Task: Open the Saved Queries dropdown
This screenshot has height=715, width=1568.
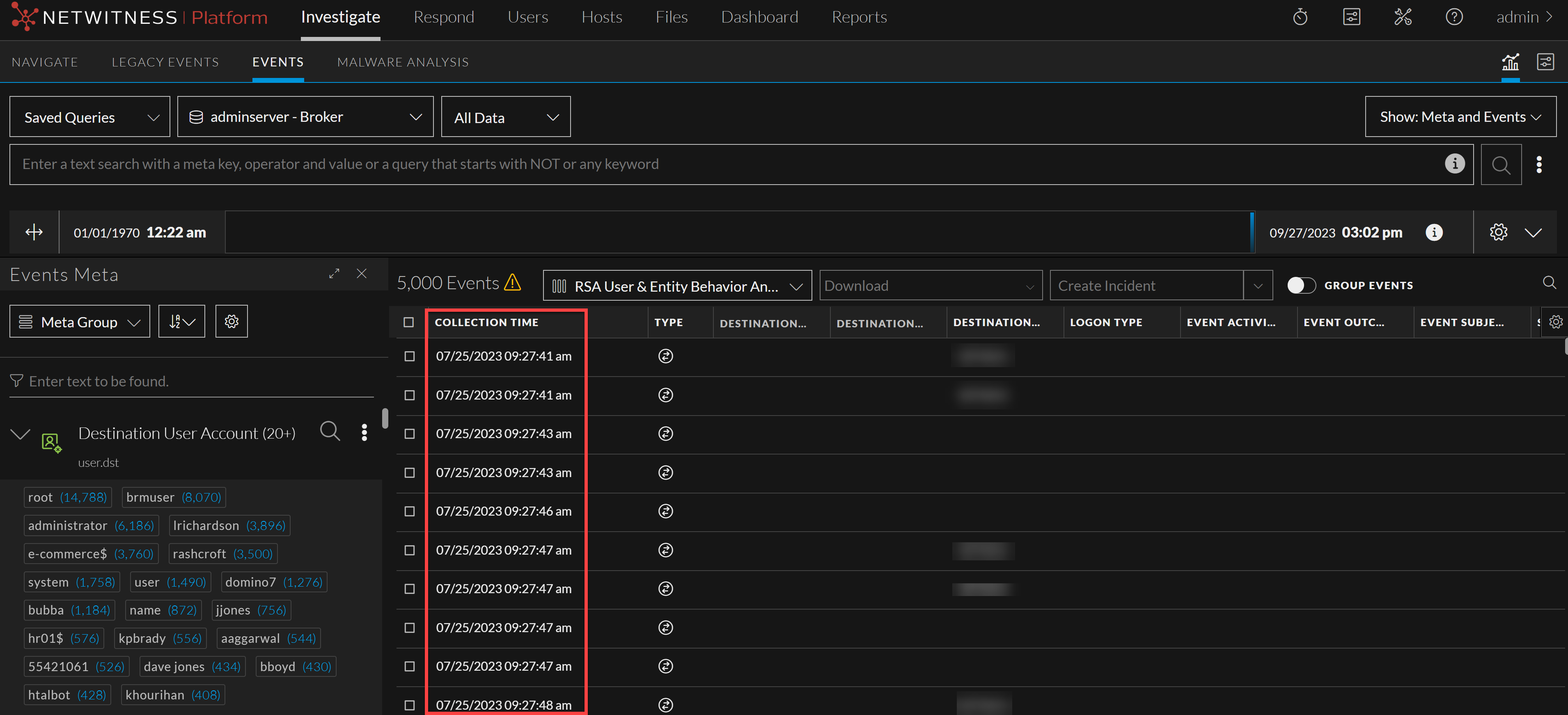Action: point(90,117)
